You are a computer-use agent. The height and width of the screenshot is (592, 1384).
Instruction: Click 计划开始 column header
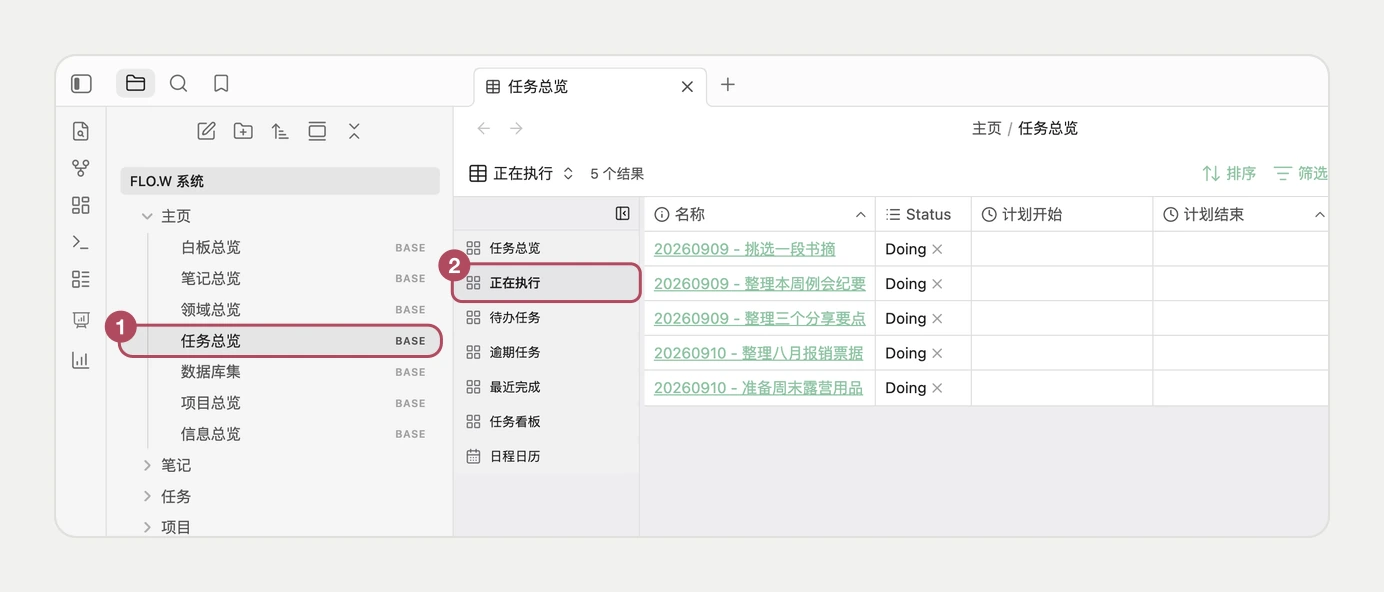[1062, 214]
